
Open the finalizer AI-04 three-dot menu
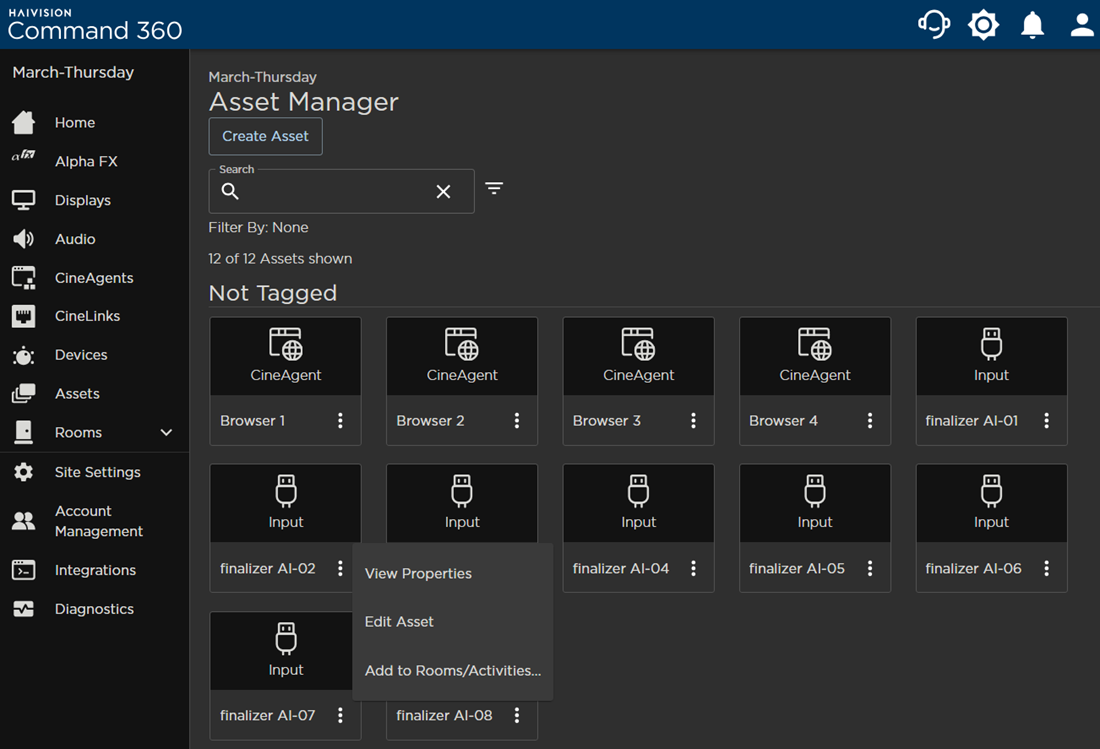pos(693,568)
